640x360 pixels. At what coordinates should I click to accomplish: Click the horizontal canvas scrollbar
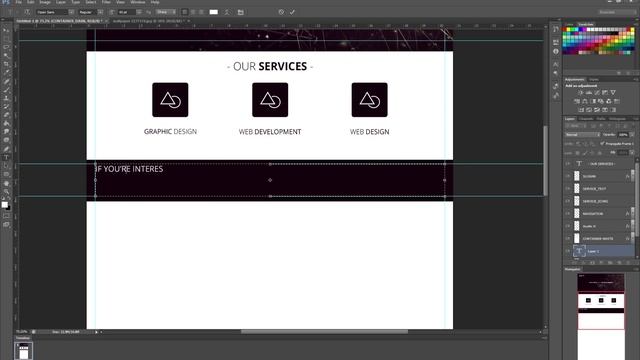(324, 332)
